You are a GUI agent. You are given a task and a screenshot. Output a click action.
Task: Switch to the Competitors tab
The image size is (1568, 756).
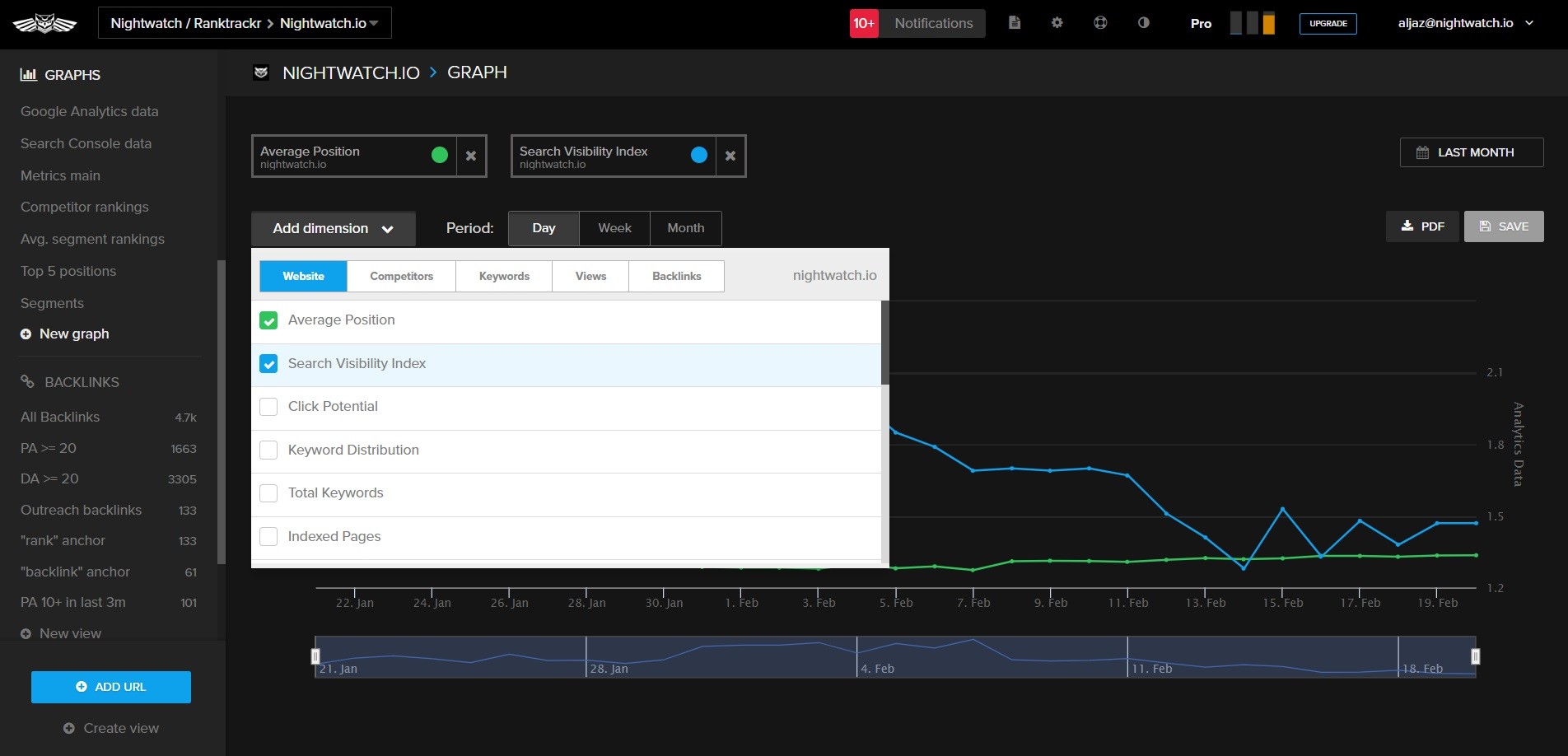pos(401,277)
